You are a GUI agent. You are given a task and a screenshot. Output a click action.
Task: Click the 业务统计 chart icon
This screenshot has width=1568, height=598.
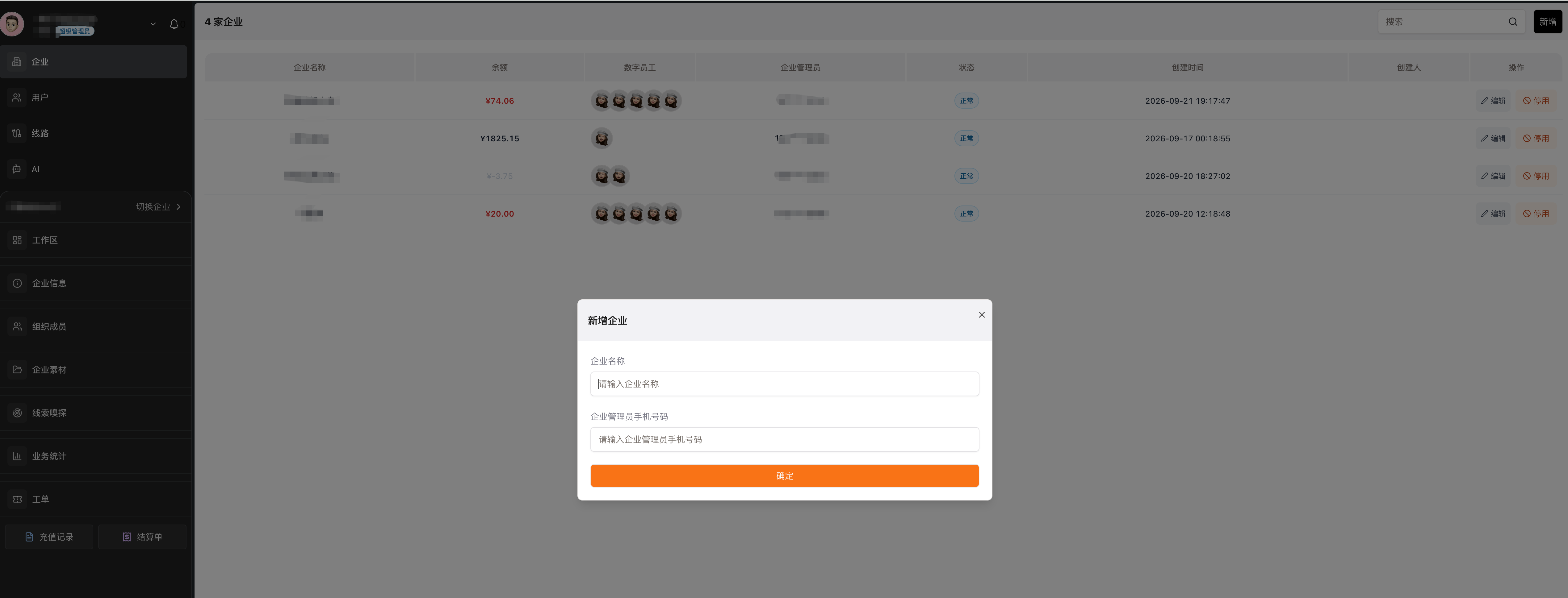click(17, 456)
